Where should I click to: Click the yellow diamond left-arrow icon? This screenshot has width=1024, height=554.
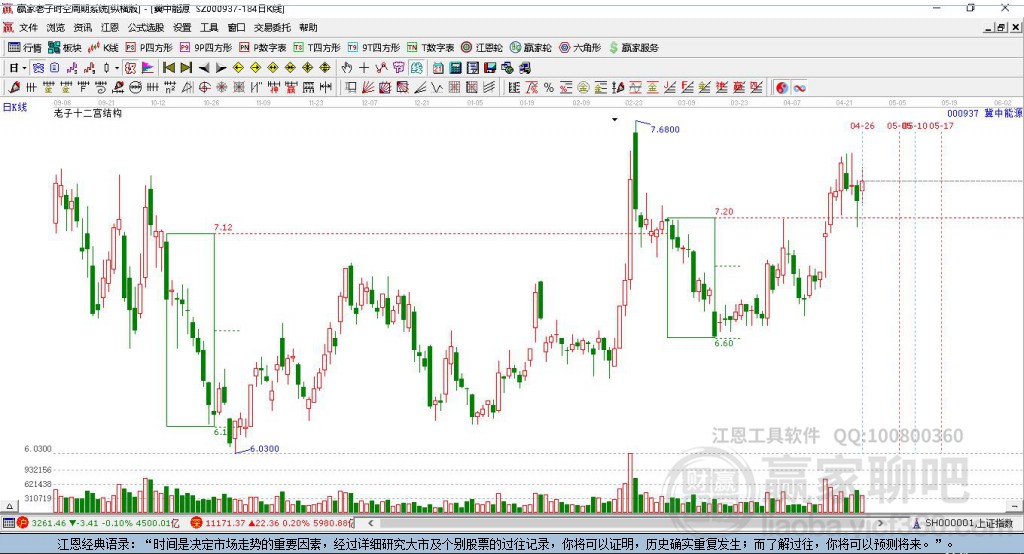pos(238,68)
